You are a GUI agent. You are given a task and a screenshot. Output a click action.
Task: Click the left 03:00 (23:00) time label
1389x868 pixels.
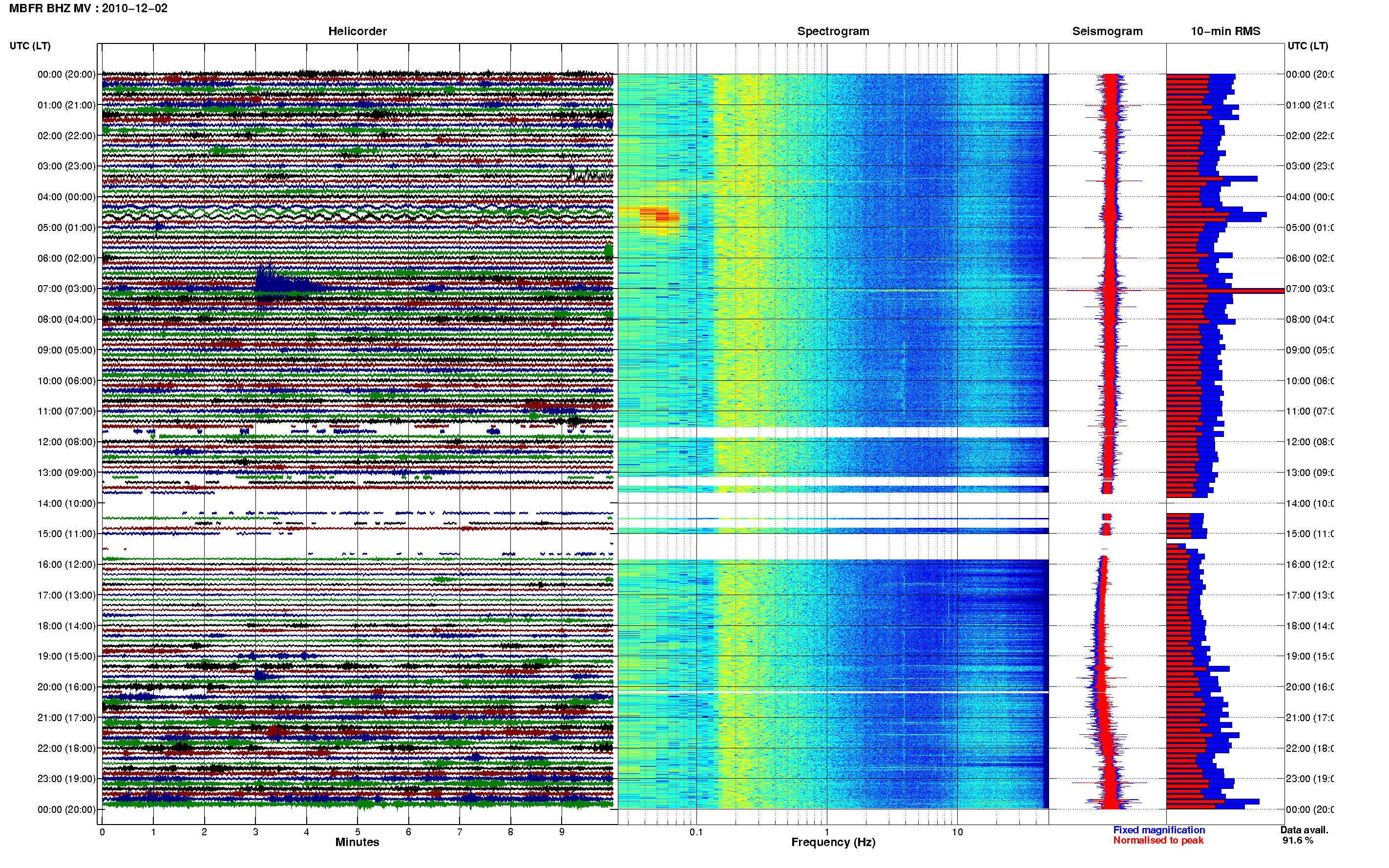(x=66, y=166)
